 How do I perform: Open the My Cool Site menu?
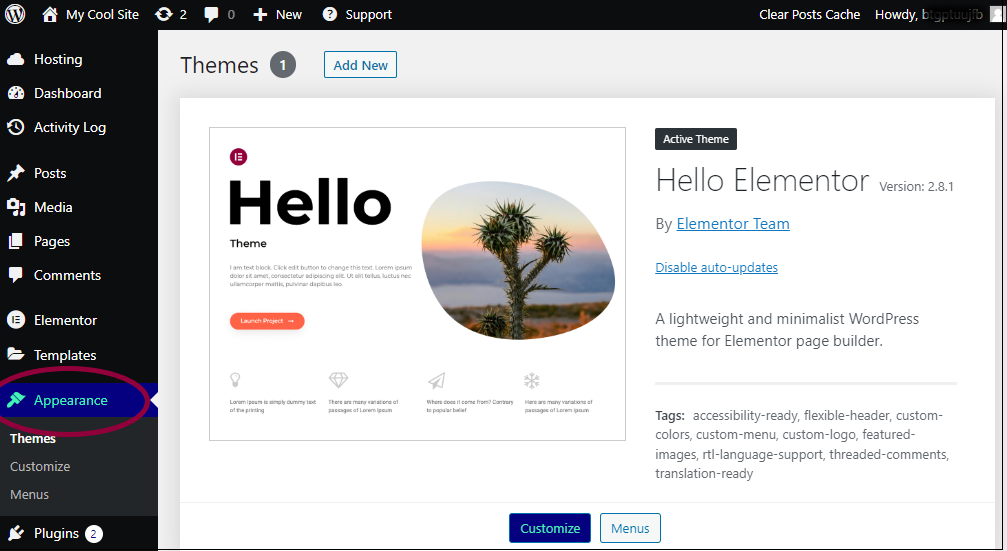click(91, 14)
